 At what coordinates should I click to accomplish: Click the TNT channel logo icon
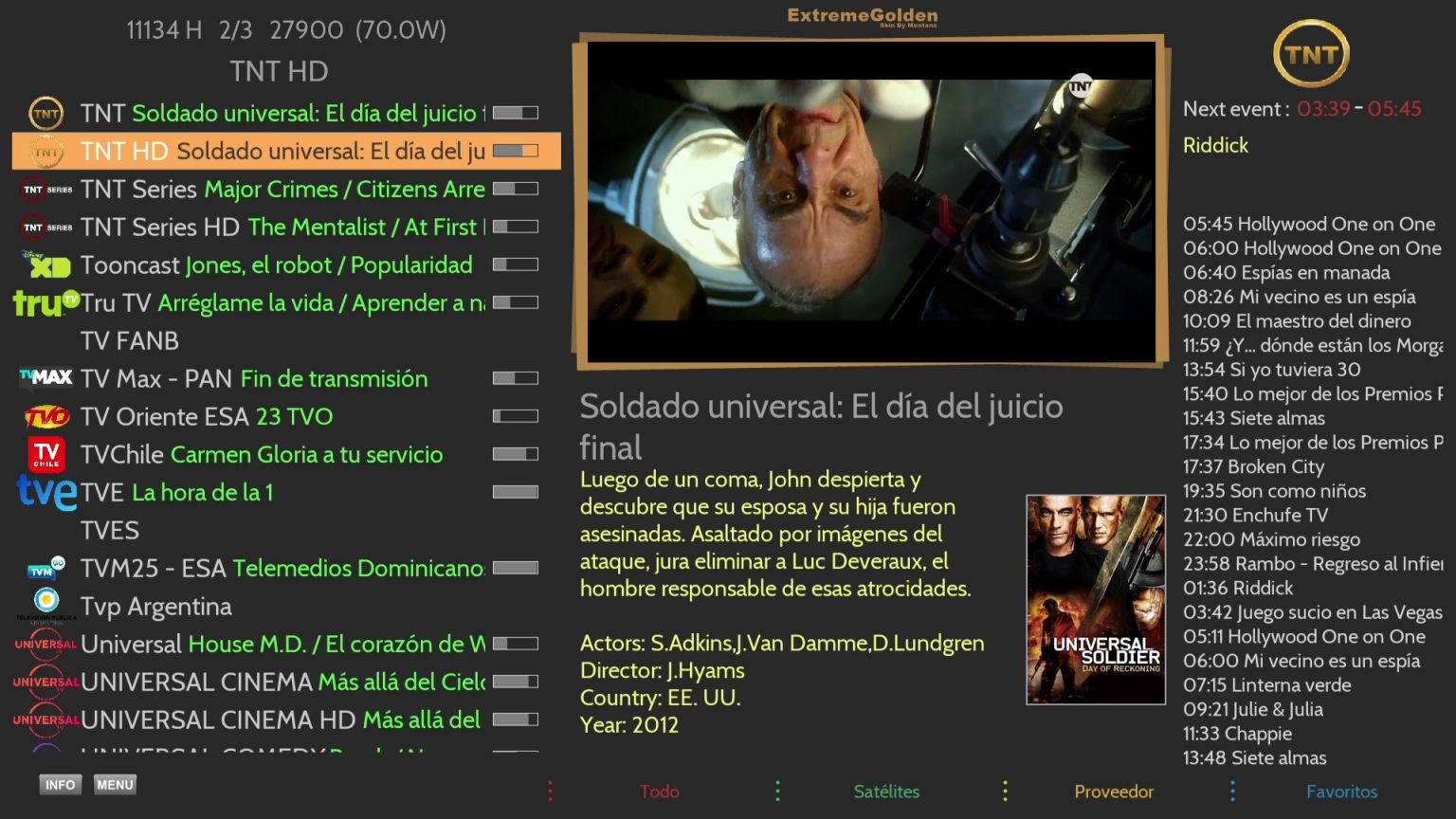46,114
